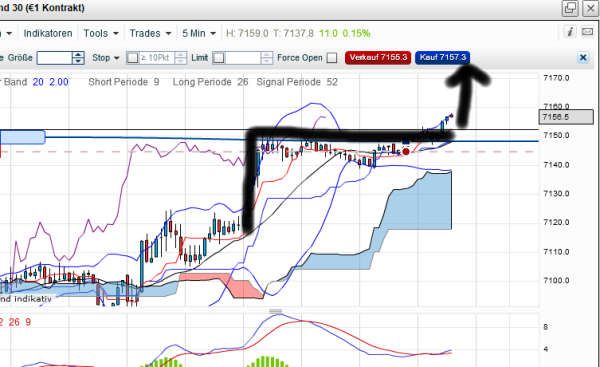Enable the Stop checkbox
Image resolution: width=600 pixels, height=367 pixels.
132,58
